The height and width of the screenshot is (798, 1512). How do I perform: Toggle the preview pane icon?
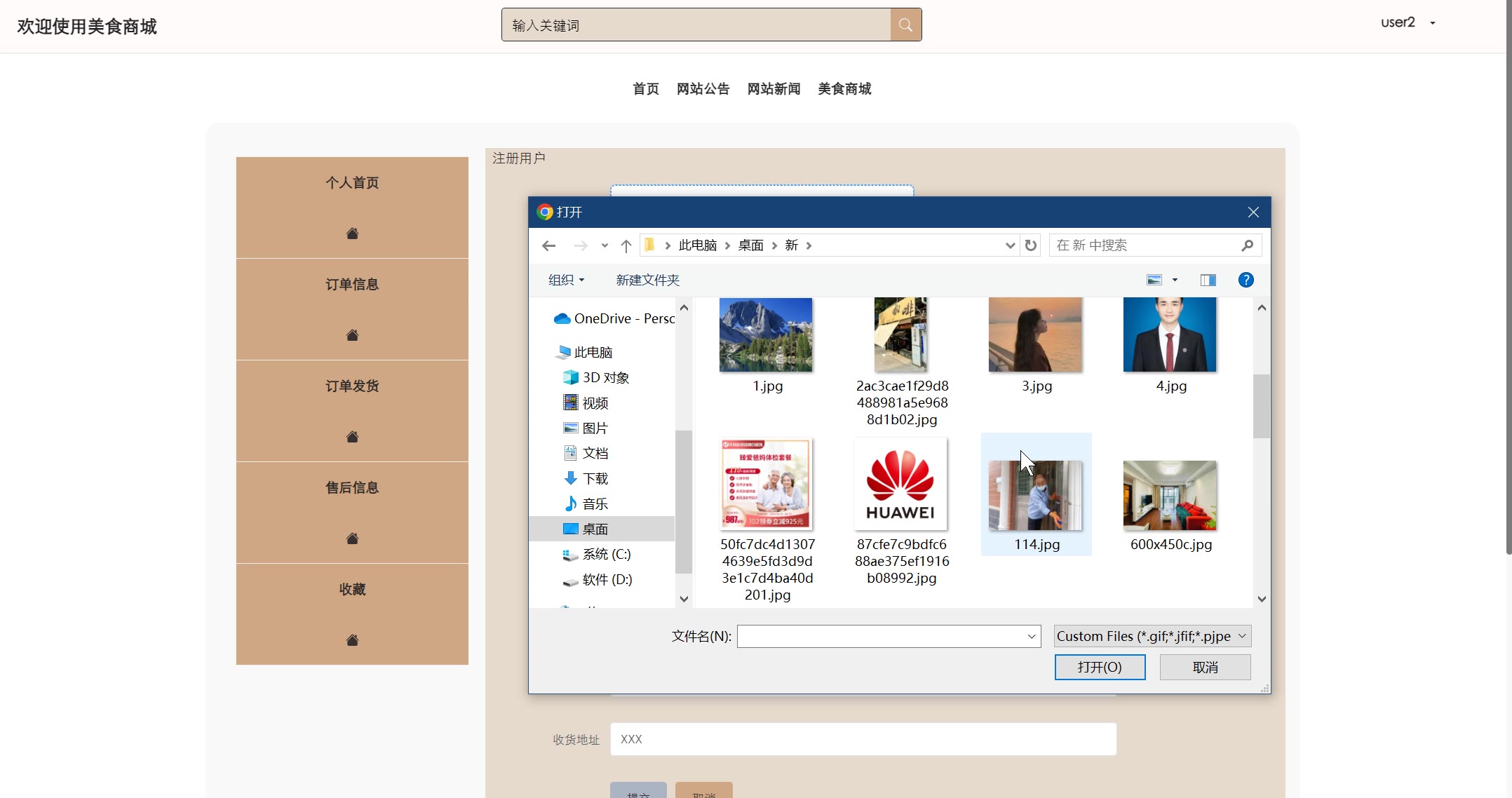[x=1208, y=280]
